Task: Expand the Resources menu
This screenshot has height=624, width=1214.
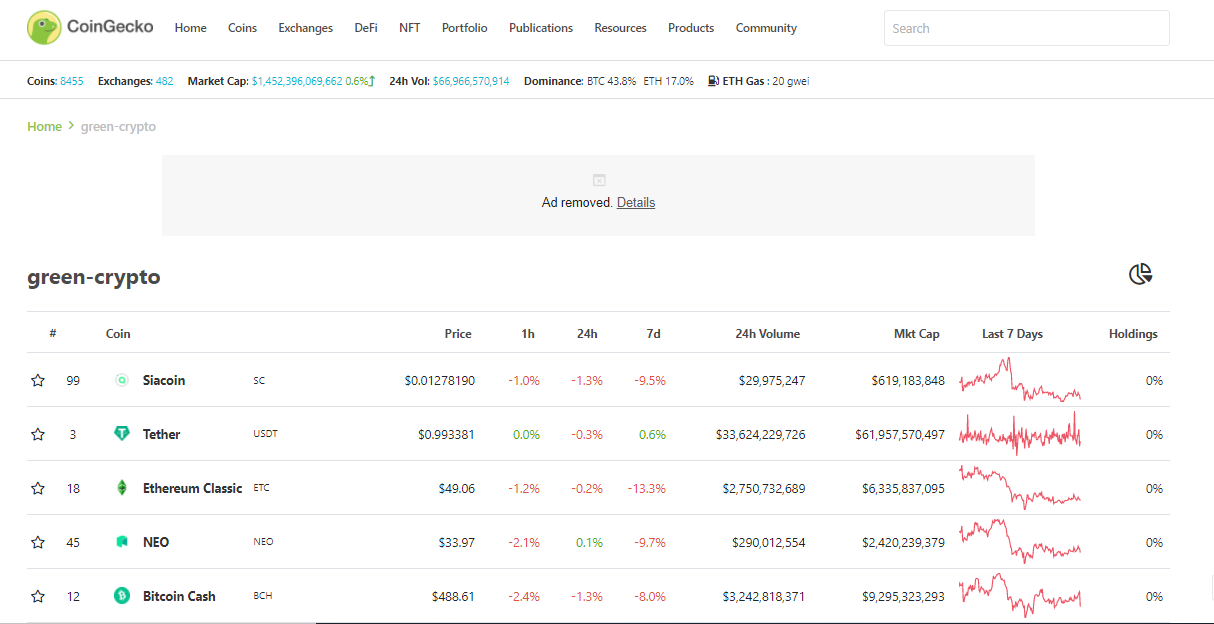Action: [x=620, y=28]
